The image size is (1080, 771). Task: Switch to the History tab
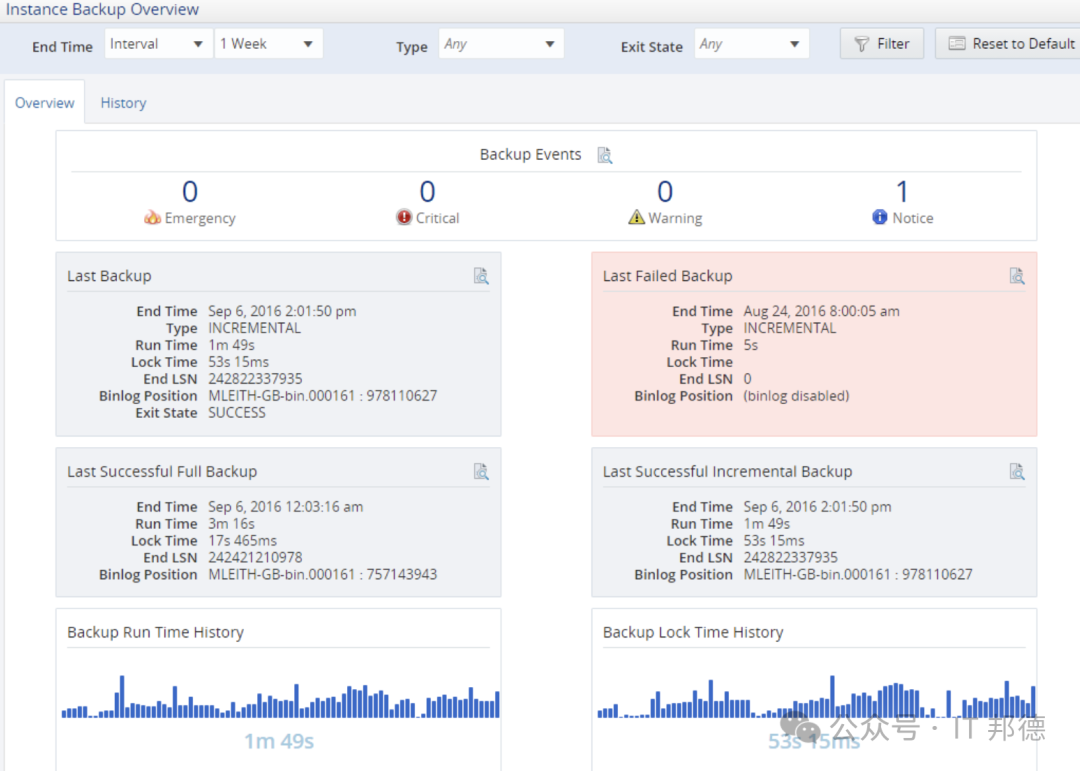(x=123, y=103)
